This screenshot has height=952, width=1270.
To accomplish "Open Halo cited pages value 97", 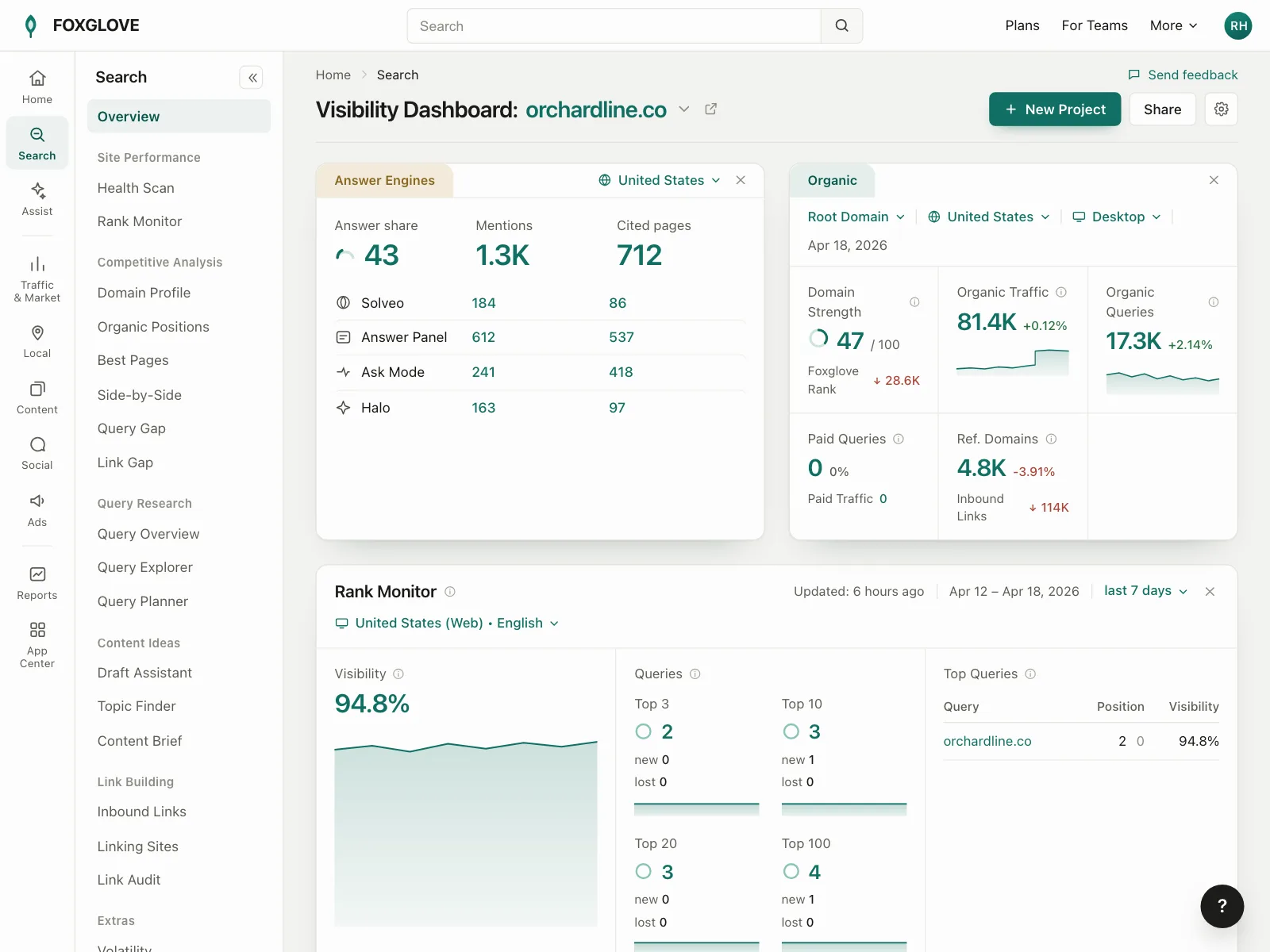I will pos(617,408).
